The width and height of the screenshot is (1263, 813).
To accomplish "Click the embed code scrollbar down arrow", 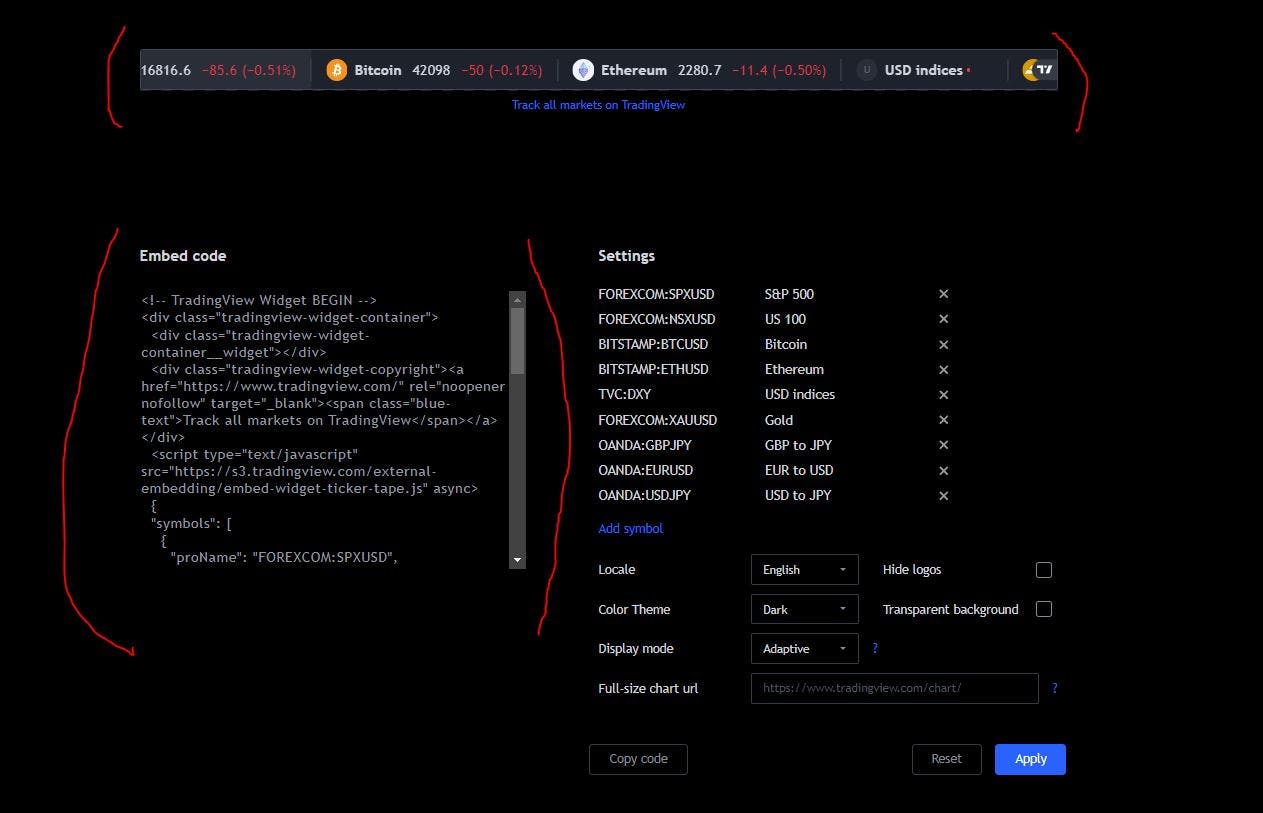I will pos(517,560).
